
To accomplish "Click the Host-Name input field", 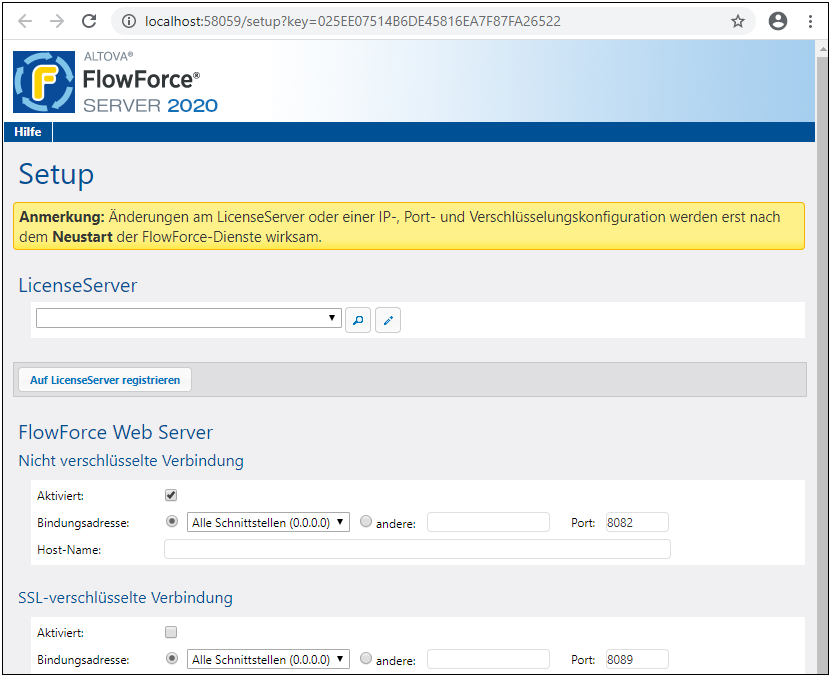I will click(x=417, y=549).
